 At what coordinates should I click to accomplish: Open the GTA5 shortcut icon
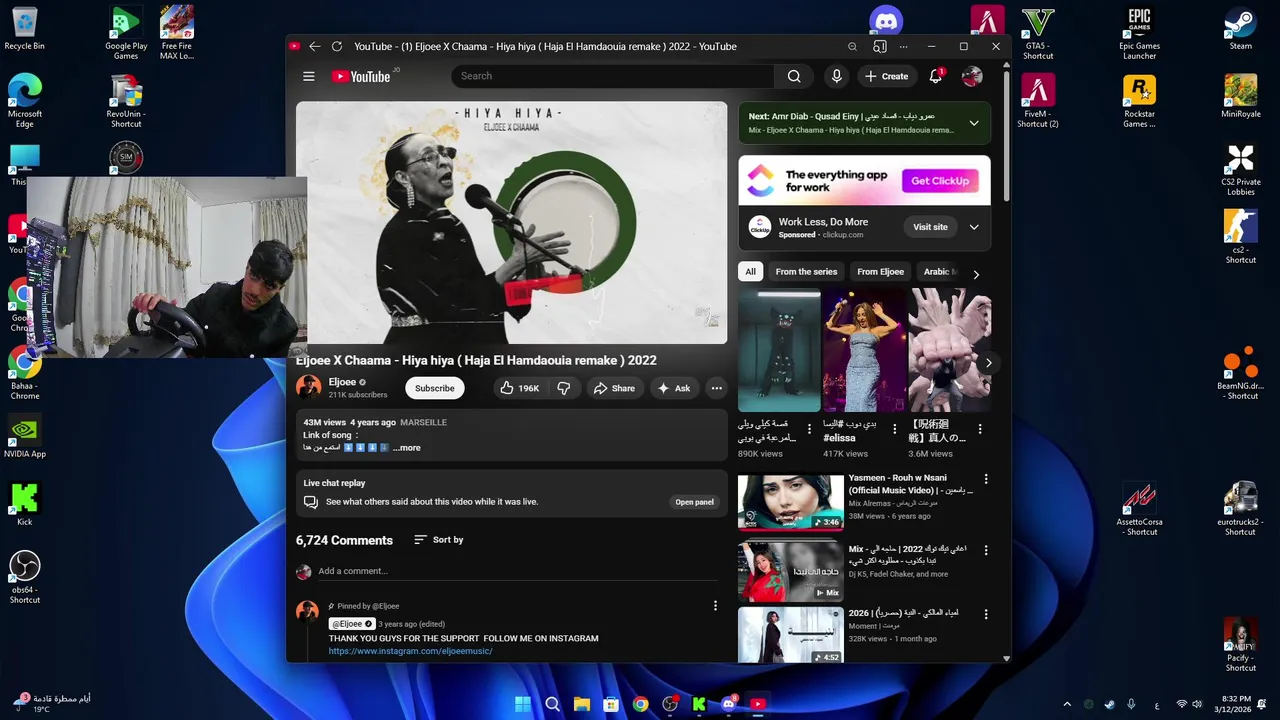tap(1038, 33)
